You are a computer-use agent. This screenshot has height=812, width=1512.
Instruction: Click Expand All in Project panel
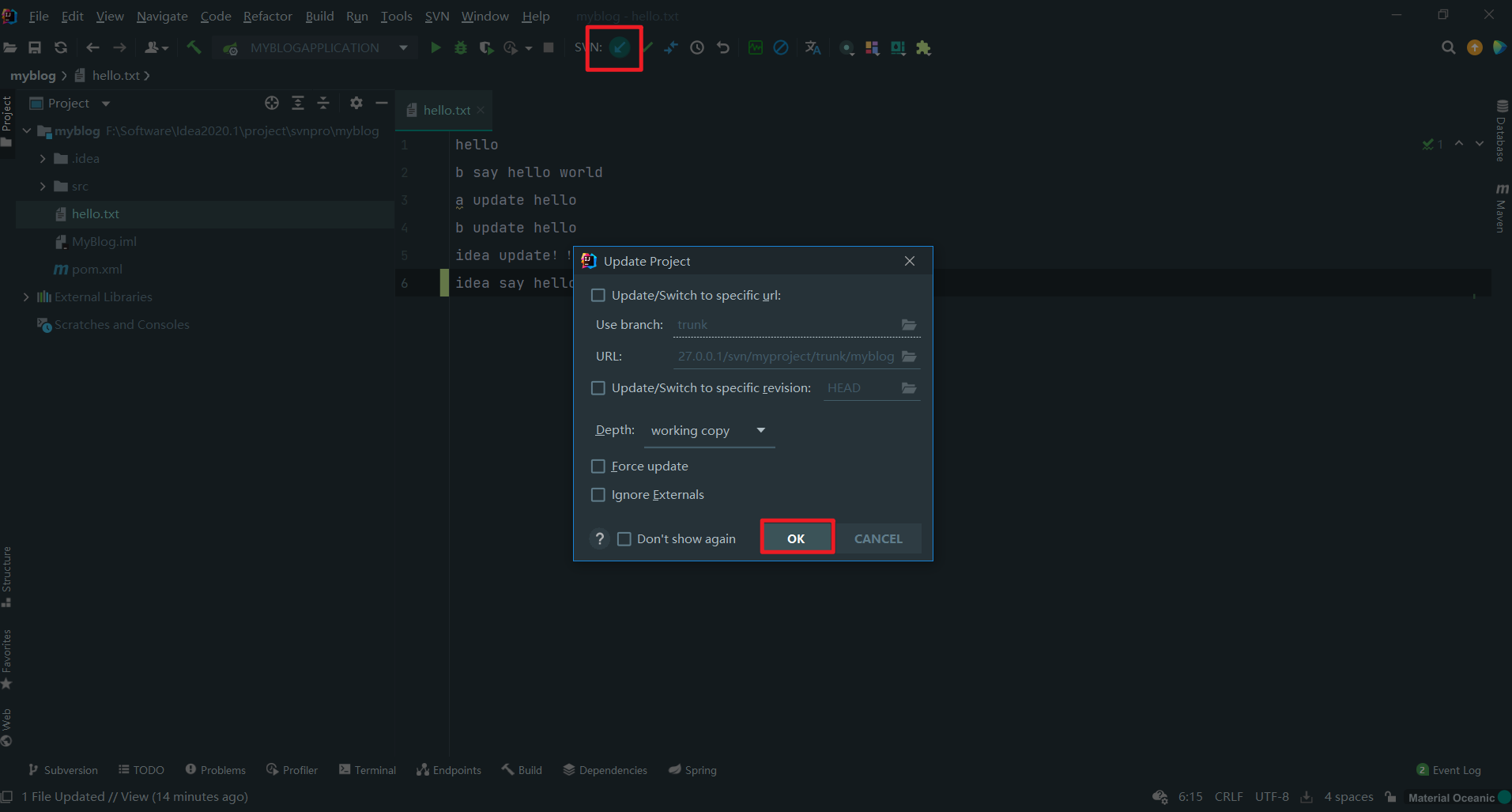298,103
